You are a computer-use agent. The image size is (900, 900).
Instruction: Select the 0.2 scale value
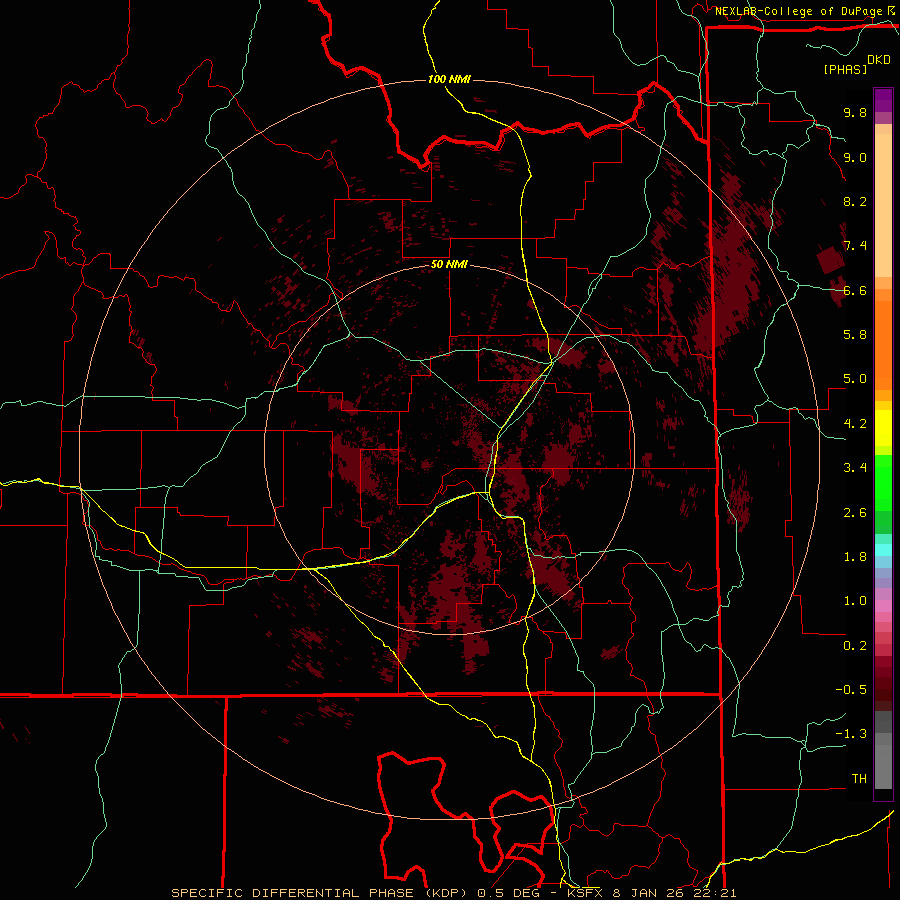[x=855, y=646]
